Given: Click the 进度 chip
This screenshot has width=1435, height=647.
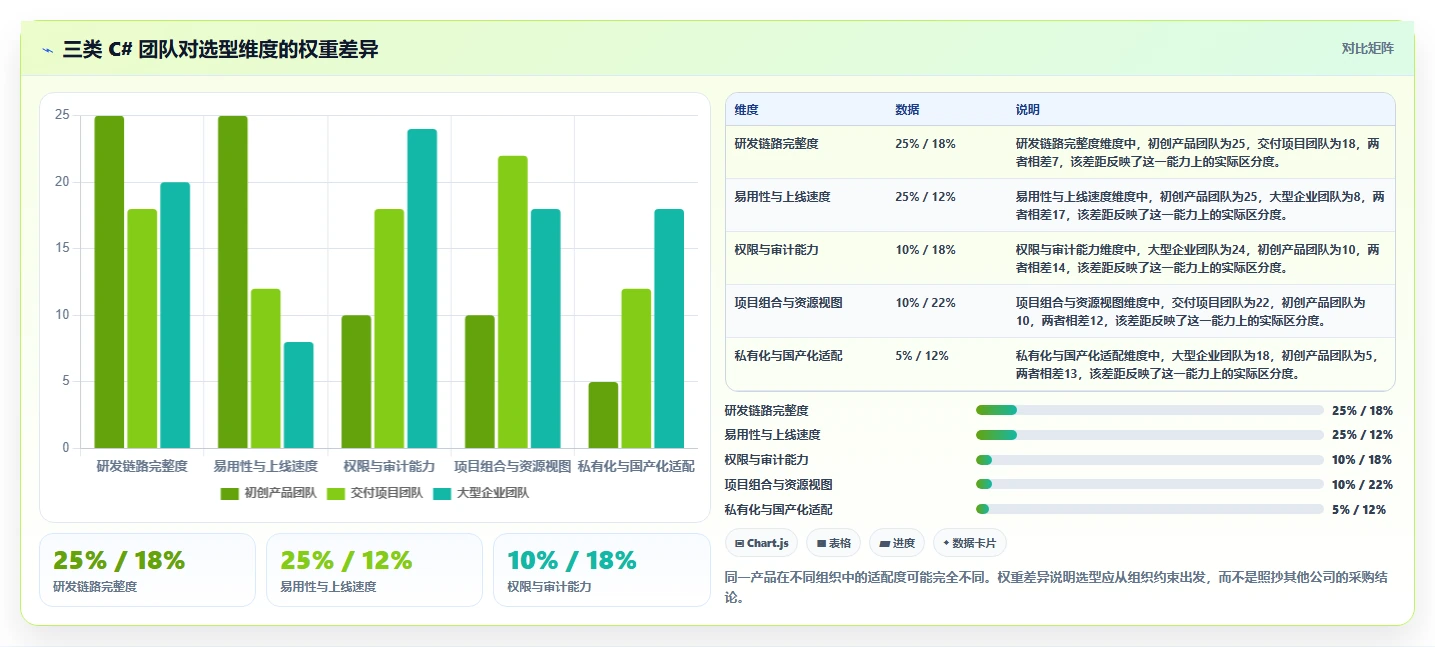Looking at the screenshot, I should [897, 543].
